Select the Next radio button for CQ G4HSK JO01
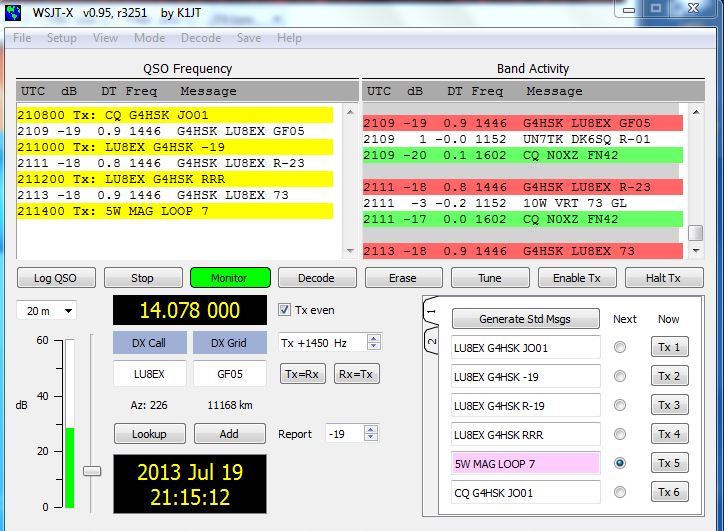The width and height of the screenshot is (724, 531). point(620,492)
